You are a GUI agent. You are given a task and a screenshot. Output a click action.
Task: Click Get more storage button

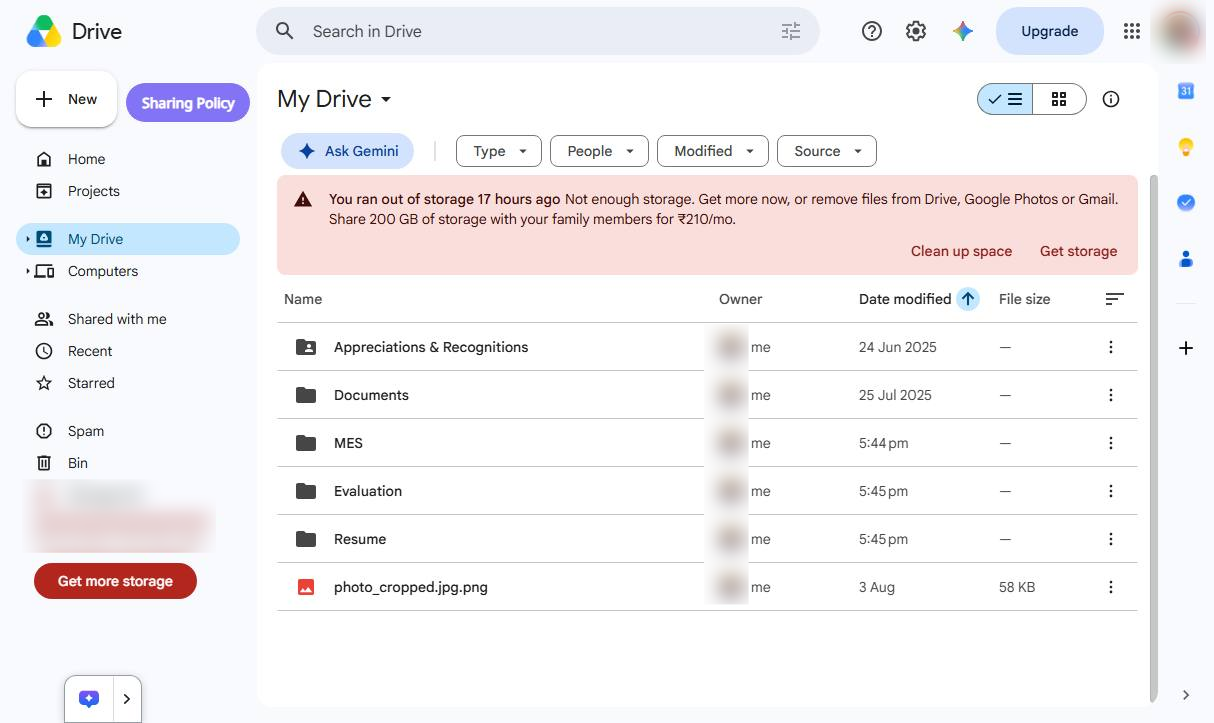[115, 581]
